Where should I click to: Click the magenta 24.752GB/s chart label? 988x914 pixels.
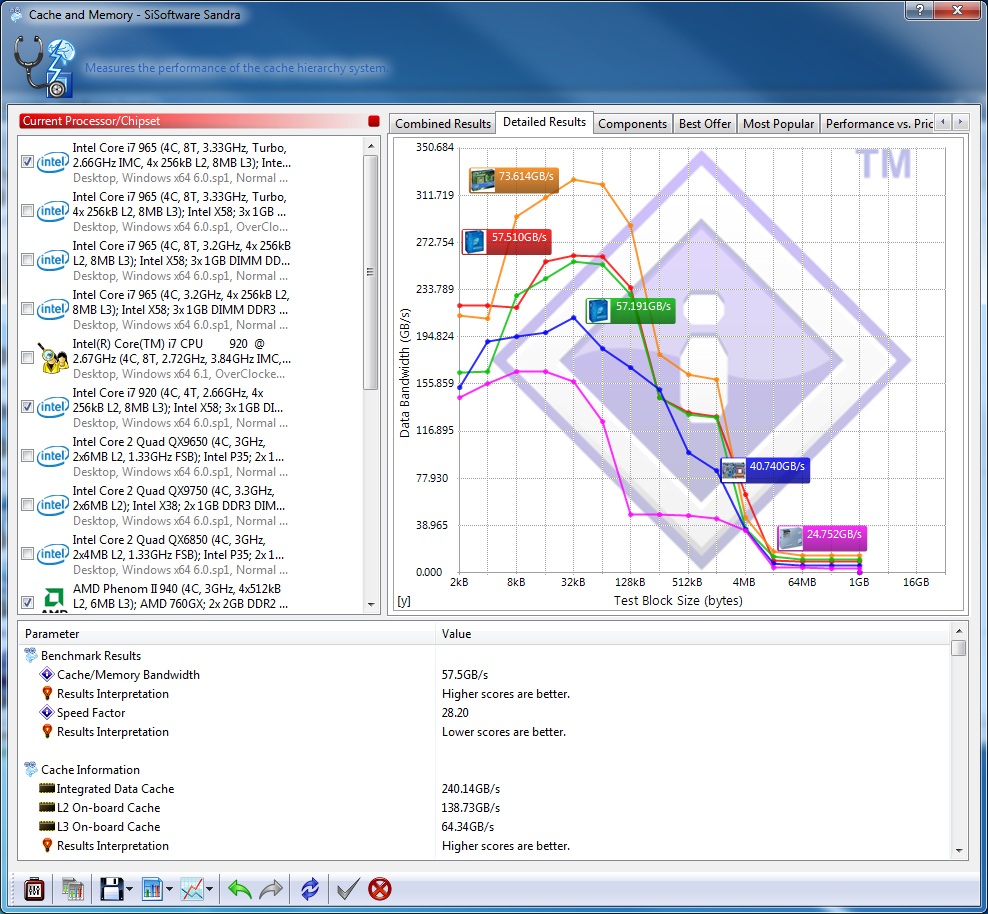point(822,538)
